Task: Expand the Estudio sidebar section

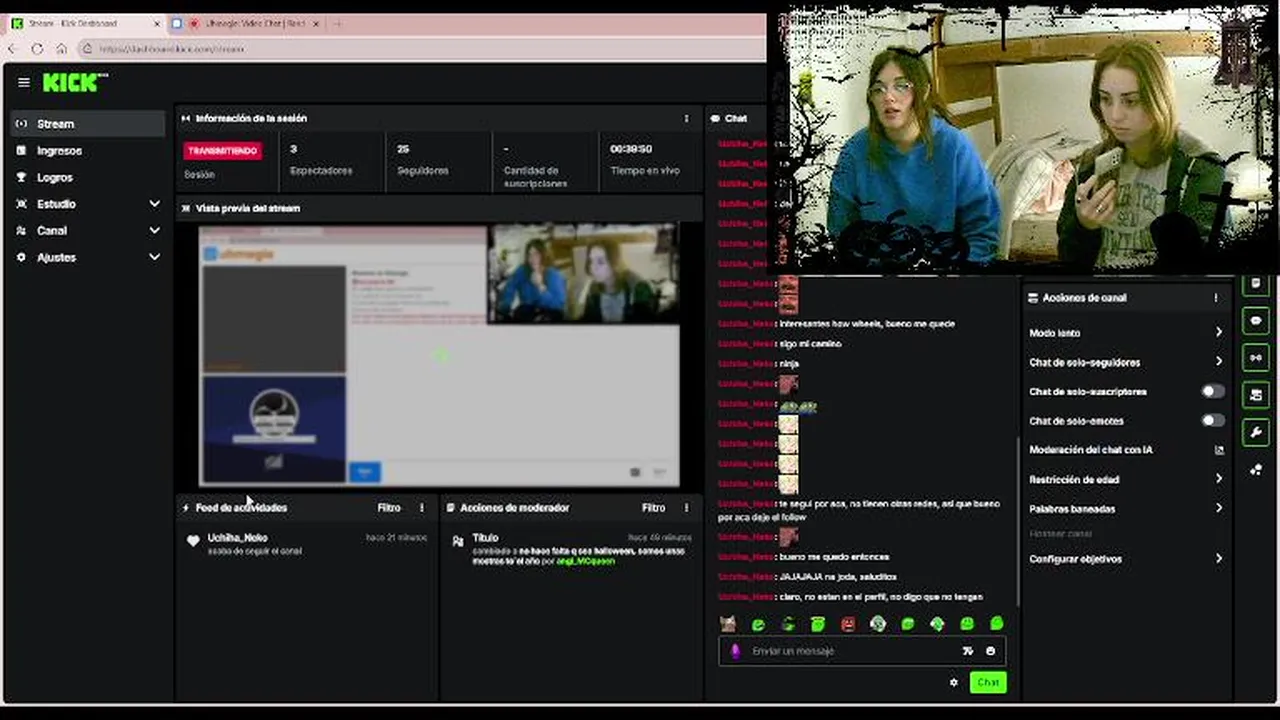Action: [88, 204]
